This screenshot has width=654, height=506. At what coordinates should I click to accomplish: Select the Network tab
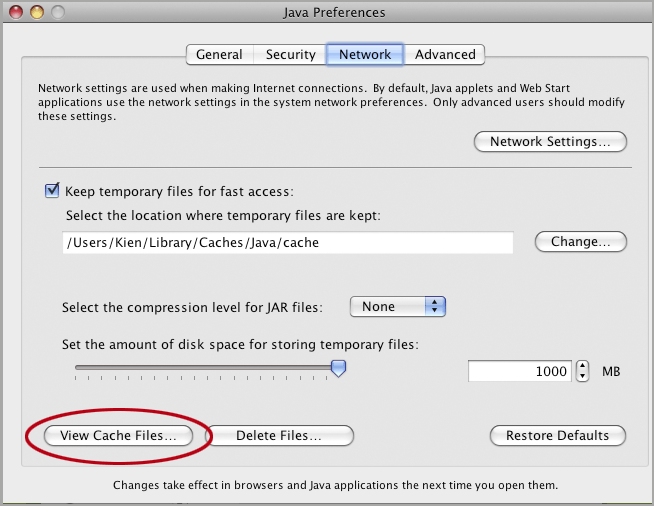pos(365,55)
